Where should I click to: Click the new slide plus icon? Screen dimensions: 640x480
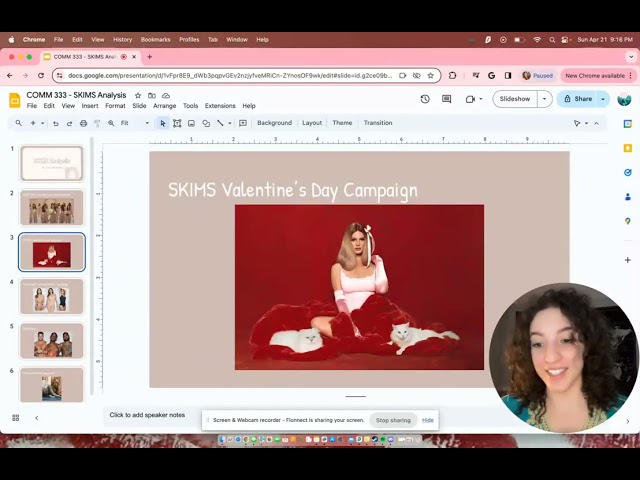tap(33, 123)
